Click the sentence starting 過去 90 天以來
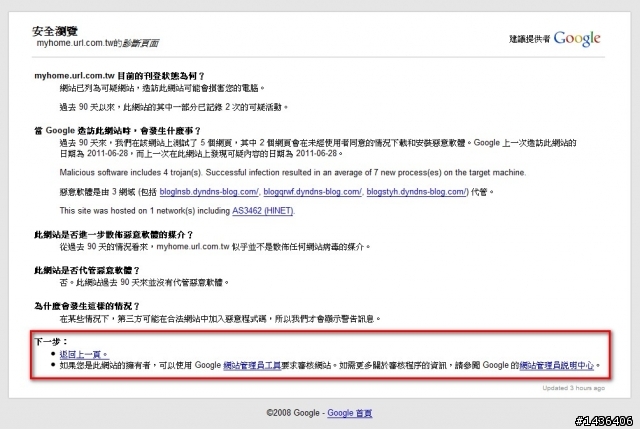 (174, 107)
